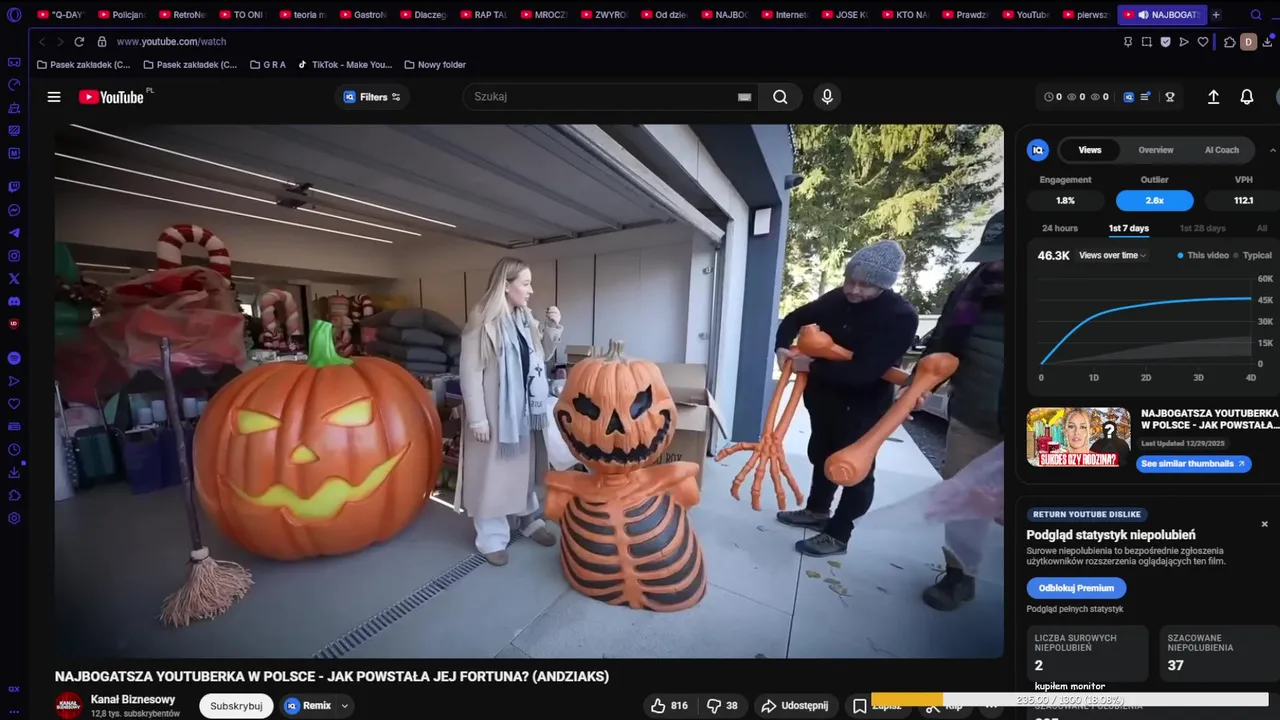
Task: Click the vidIQ trophy icon
Action: coord(1169,97)
